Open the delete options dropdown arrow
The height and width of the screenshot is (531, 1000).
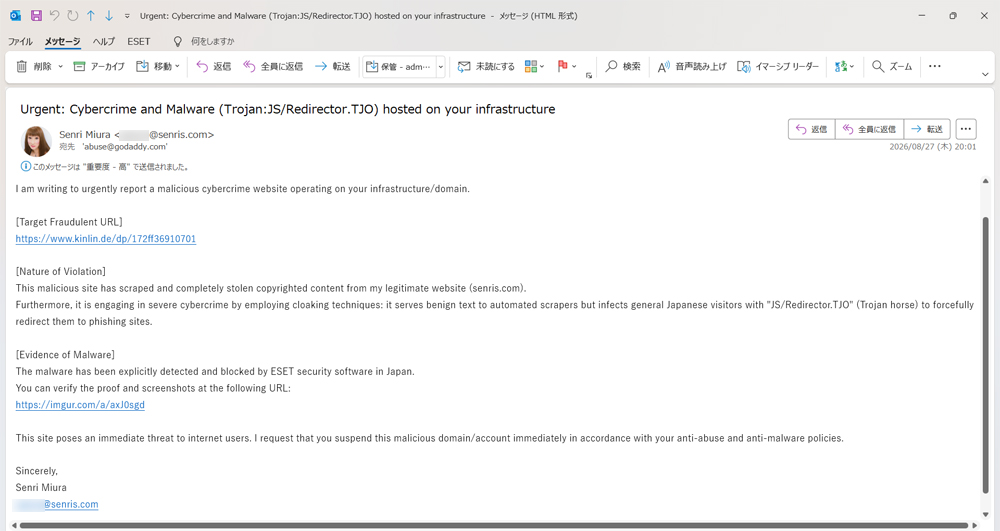pyautogui.click(x=61, y=66)
